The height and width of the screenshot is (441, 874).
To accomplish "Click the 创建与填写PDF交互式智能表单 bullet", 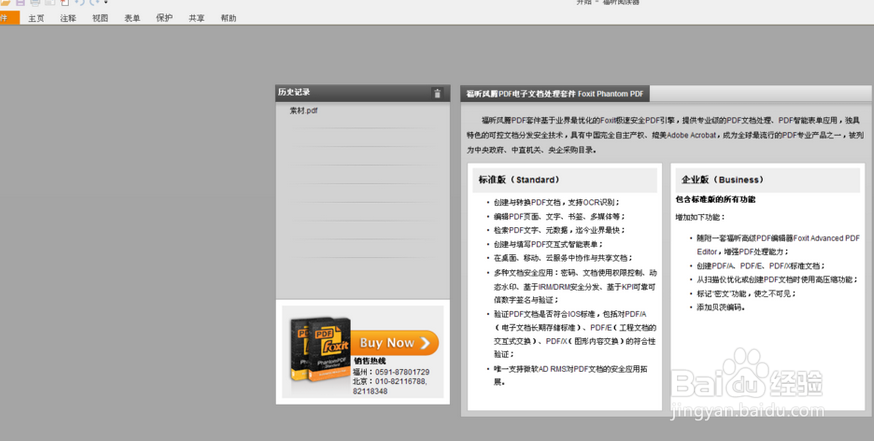I will tap(548, 244).
